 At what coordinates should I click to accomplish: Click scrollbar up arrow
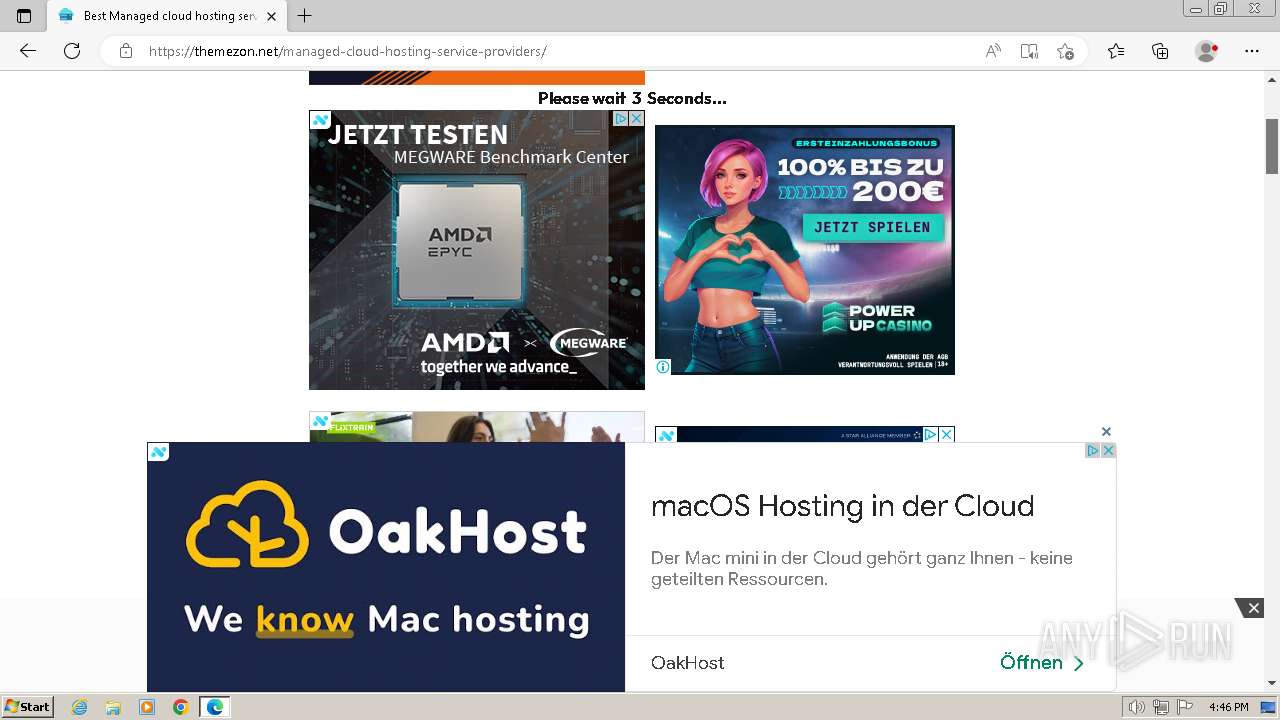1272,80
